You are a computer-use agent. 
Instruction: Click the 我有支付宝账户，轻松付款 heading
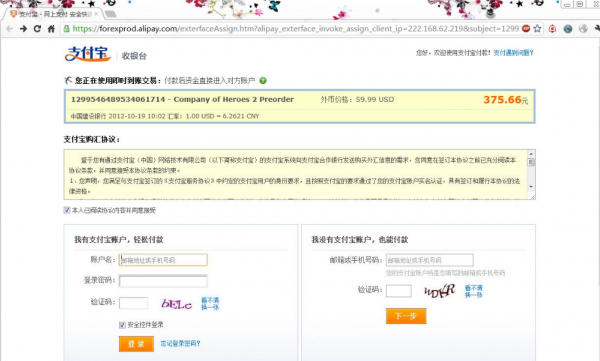tap(119, 240)
